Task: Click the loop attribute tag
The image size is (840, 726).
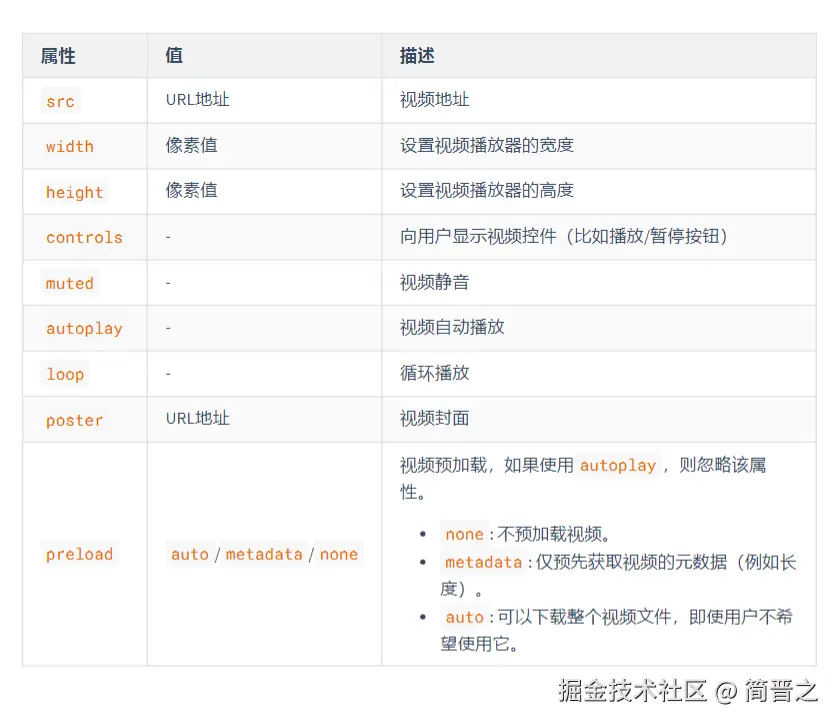Action: [x=65, y=374]
